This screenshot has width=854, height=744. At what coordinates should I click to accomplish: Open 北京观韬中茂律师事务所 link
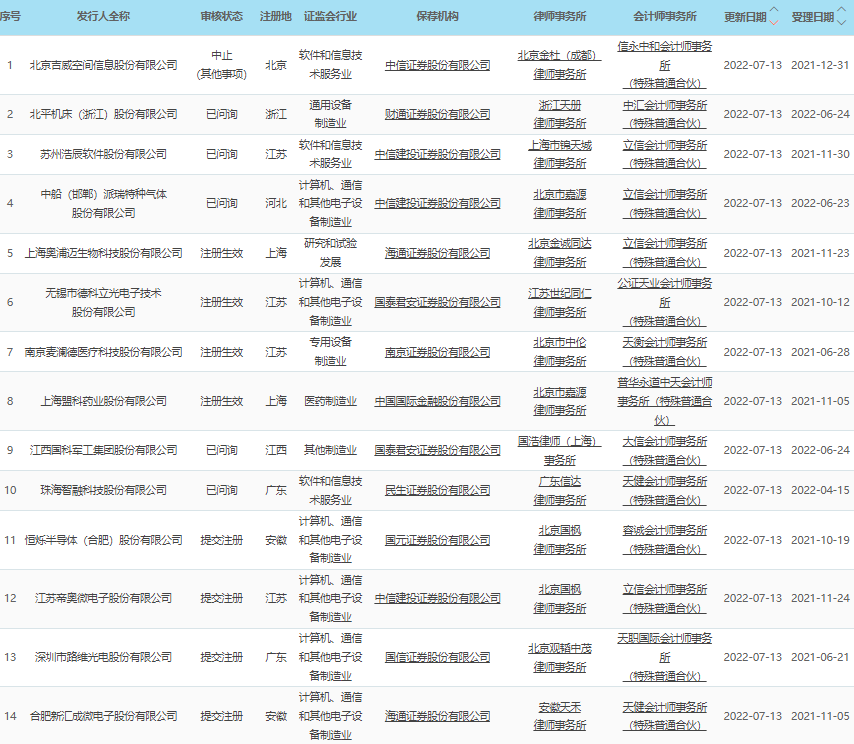point(559,657)
